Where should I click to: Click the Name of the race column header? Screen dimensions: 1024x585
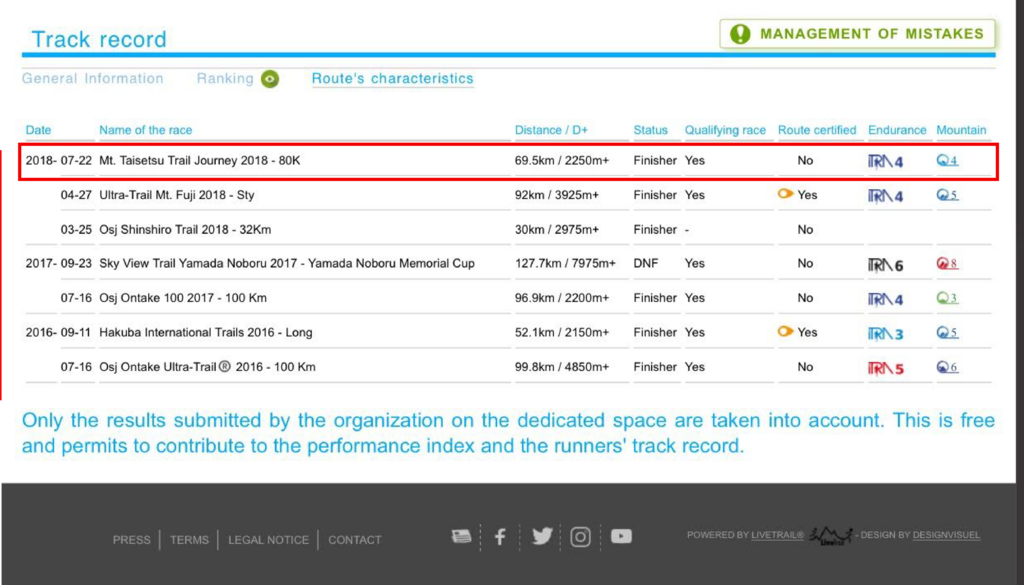pos(146,130)
